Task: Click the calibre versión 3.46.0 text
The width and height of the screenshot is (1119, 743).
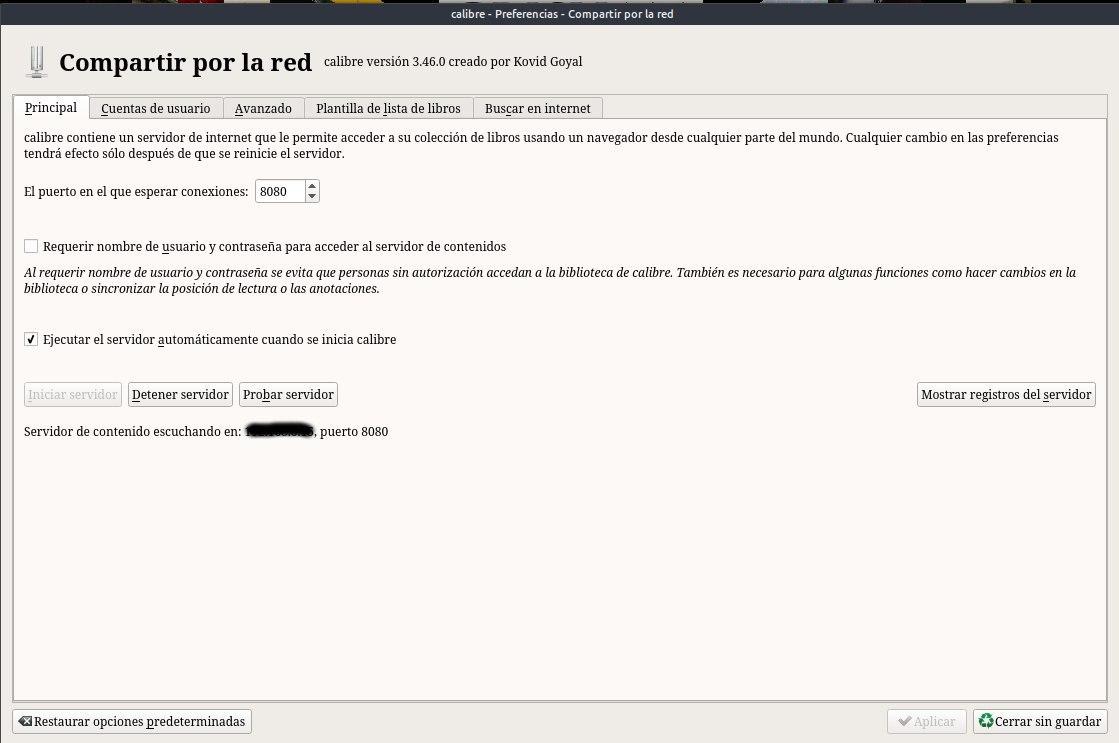Action: click(453, 61)
